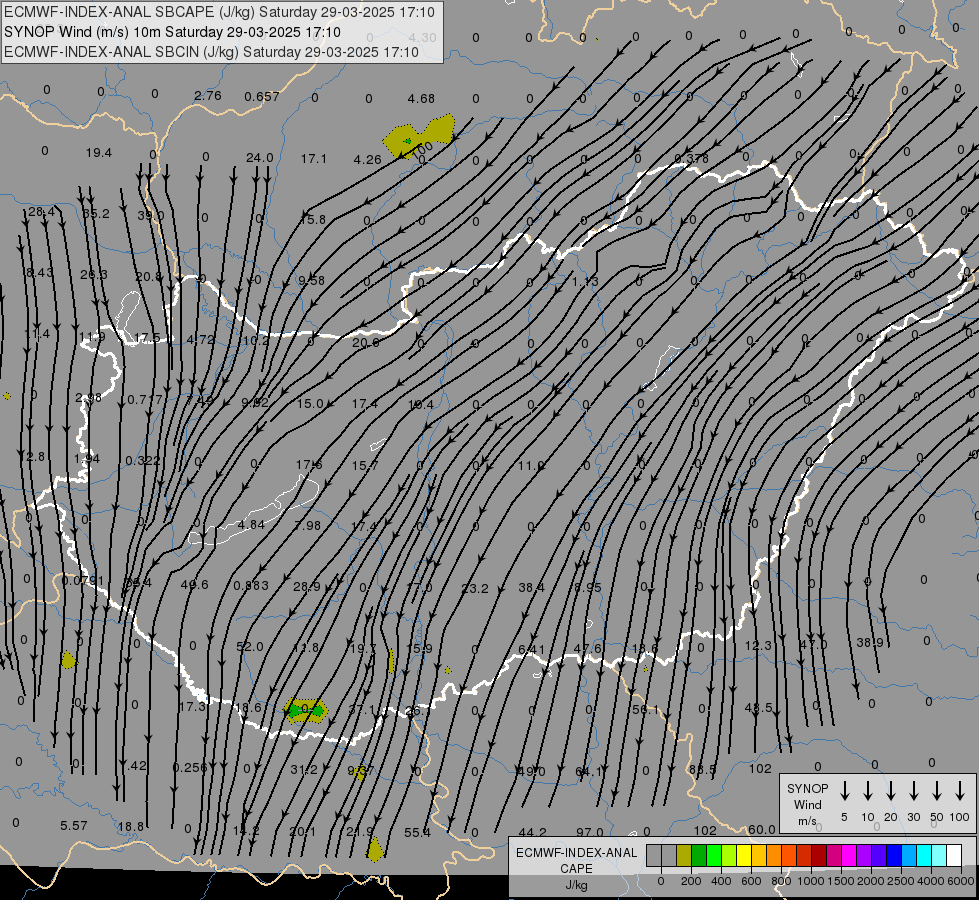
Task: Click the map value 56.1
Action: (x=646, y=710)
